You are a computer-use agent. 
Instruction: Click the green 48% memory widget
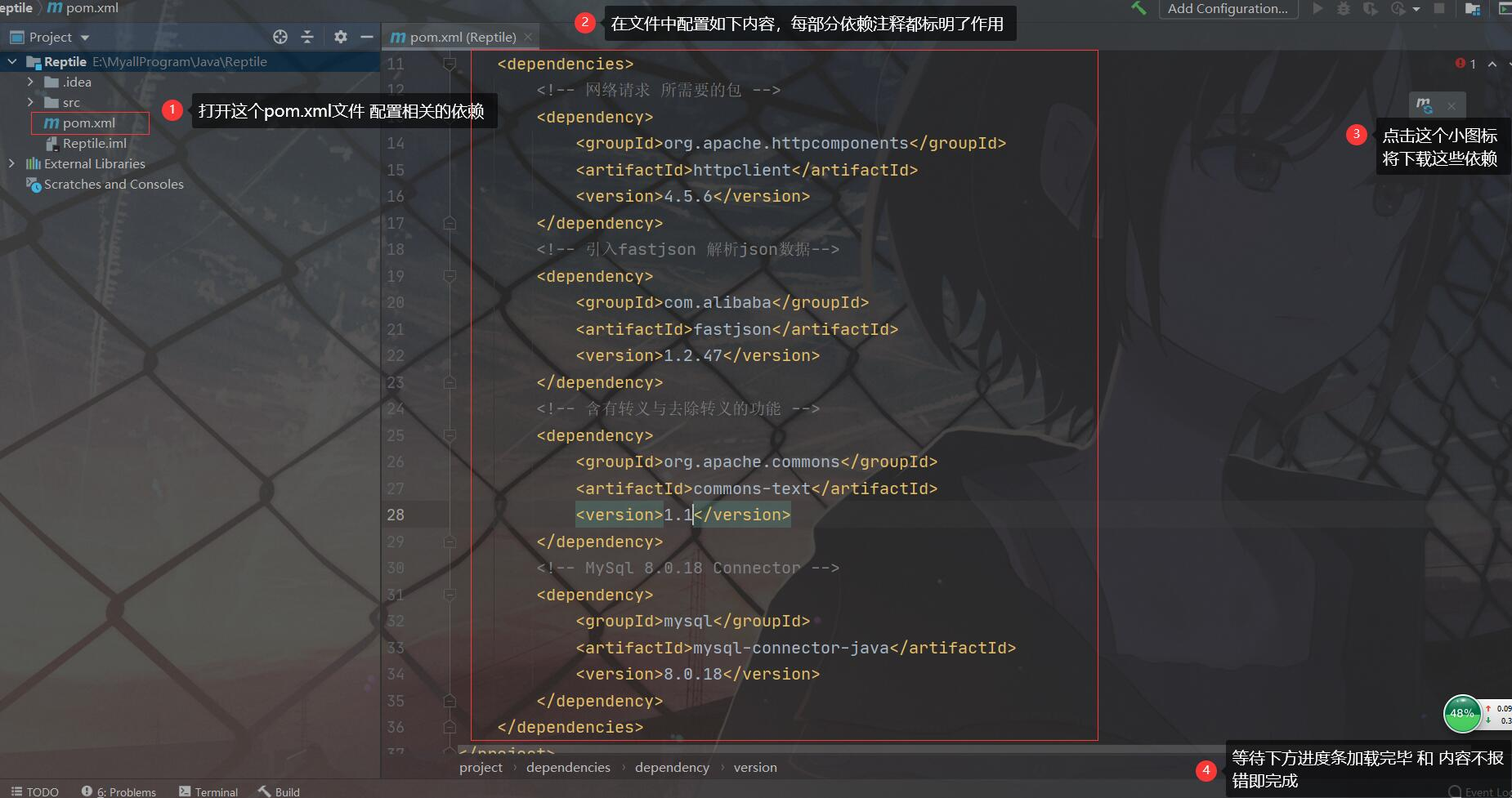[1462, 714]
